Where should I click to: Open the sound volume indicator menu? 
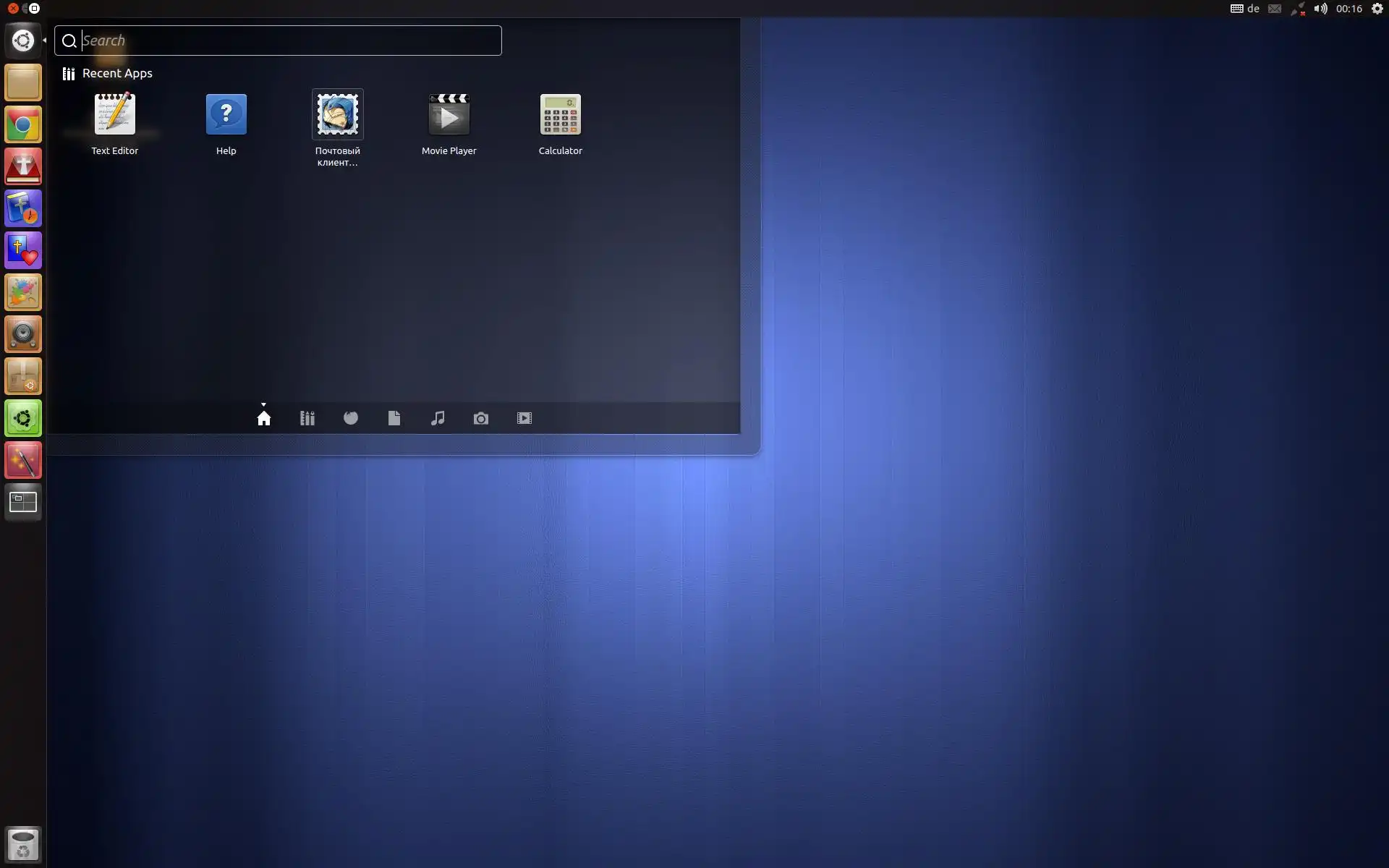(x=1320, y=9)
